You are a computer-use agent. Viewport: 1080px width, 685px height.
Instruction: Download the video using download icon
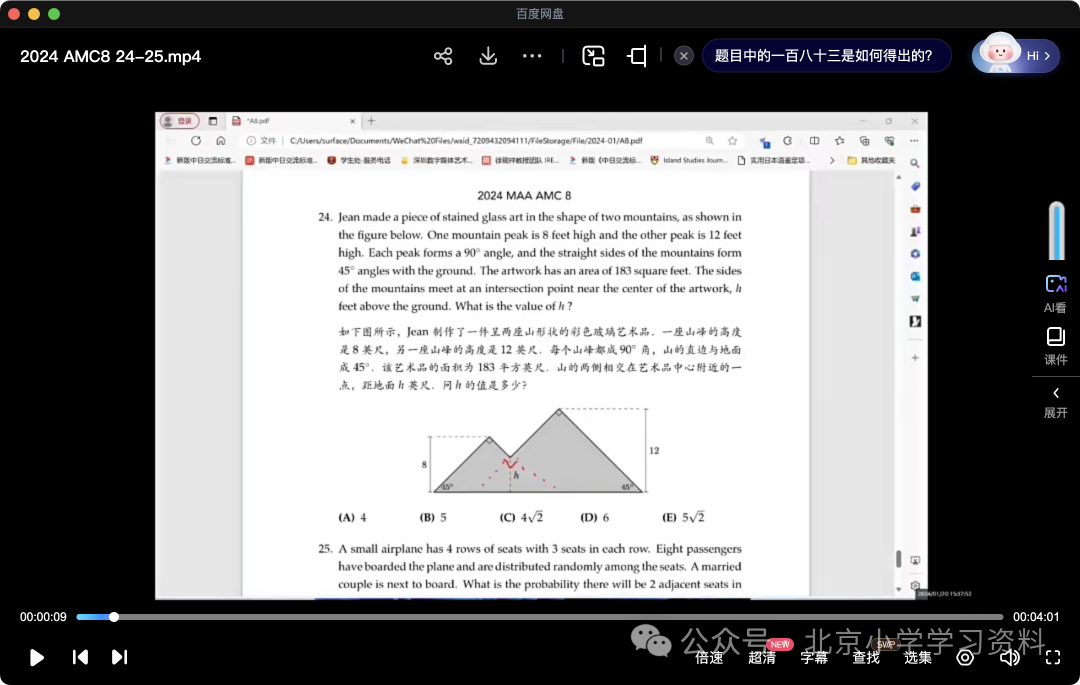(x=488, y=56)
